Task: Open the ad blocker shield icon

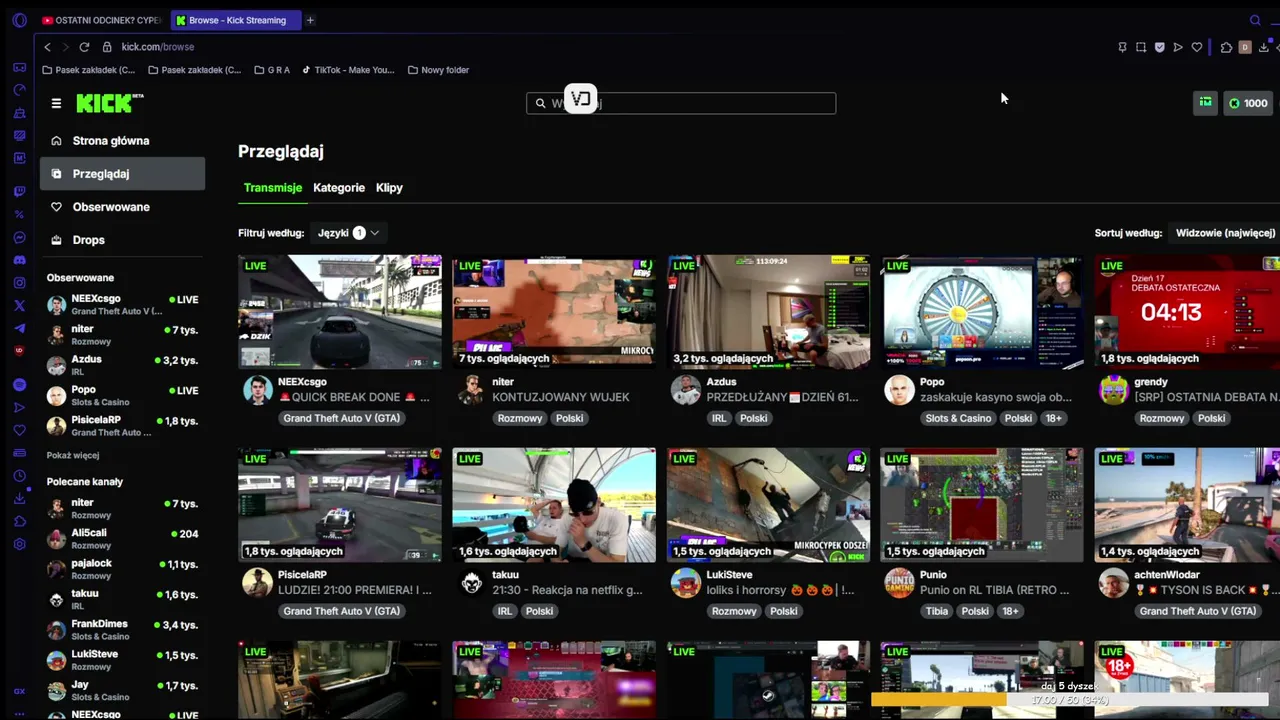Action: (1160, 47)
